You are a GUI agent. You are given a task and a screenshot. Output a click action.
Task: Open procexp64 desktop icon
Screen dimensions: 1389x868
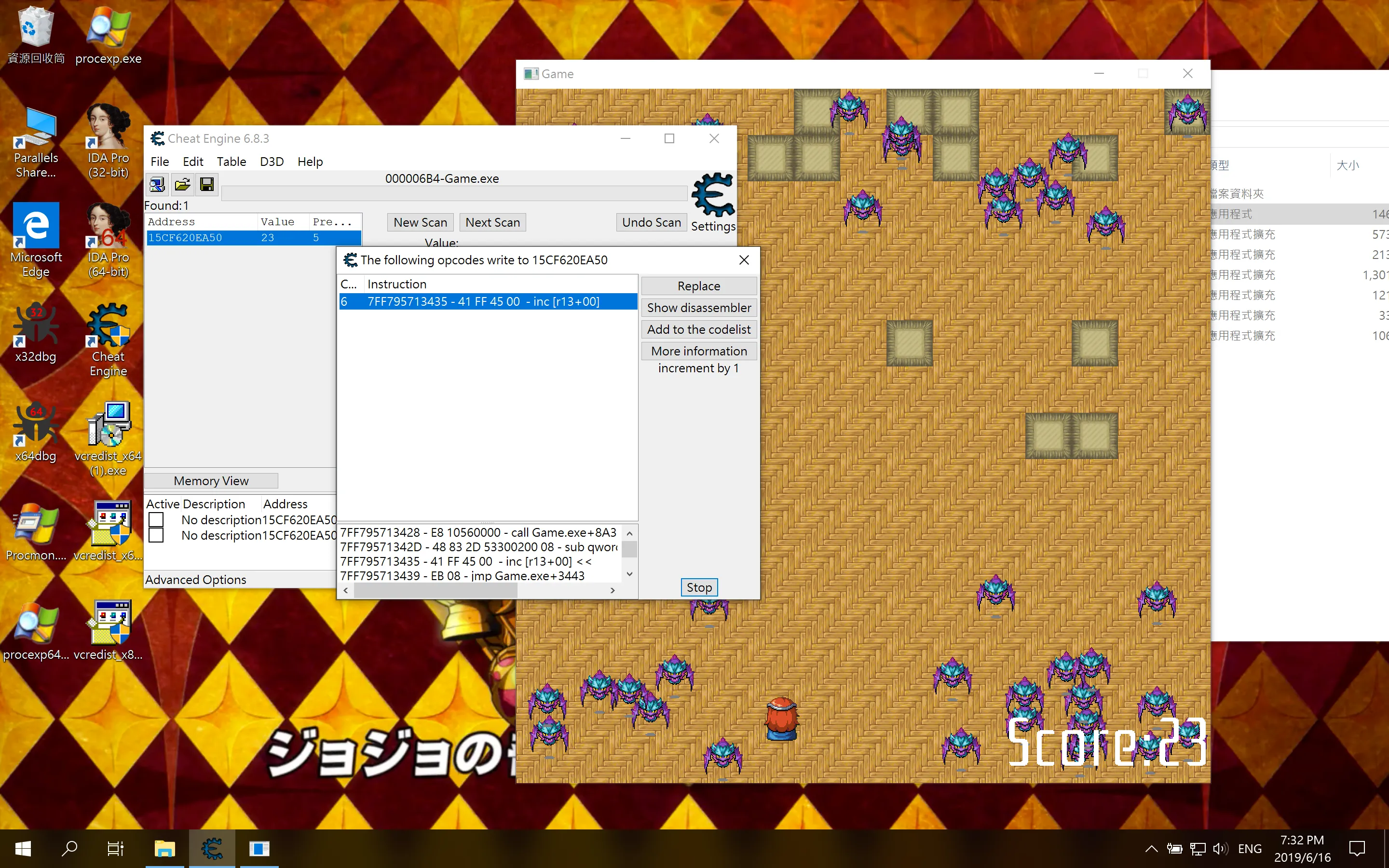click(36, 631)
